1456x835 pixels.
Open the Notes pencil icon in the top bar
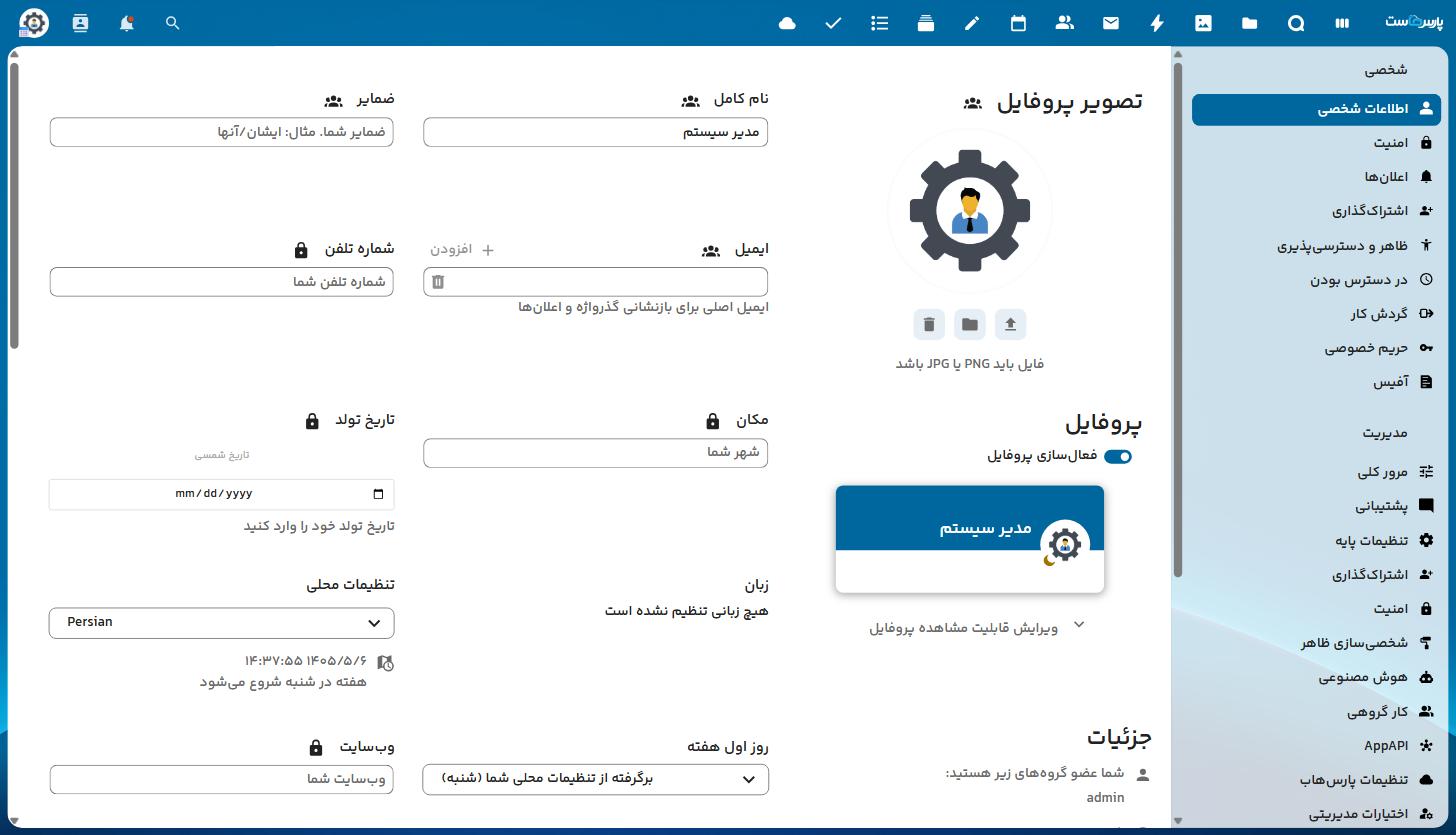(972, 23)
